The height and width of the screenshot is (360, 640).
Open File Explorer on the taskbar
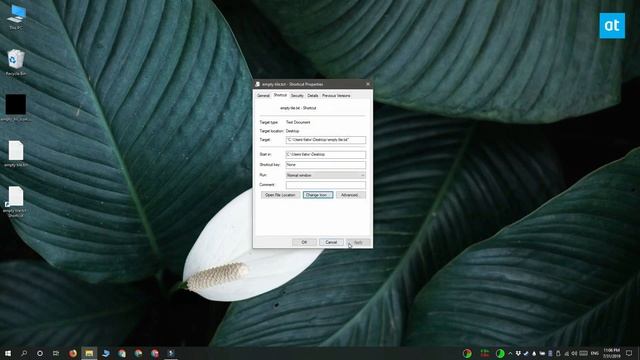point(89,353)
